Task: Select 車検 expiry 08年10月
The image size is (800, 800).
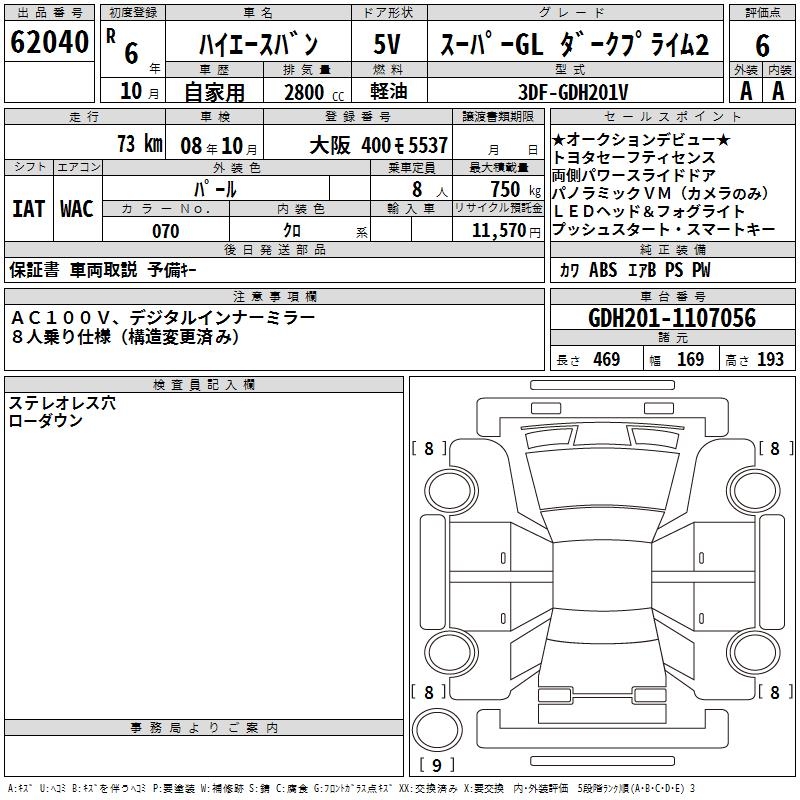Action: tap(219, 146)
